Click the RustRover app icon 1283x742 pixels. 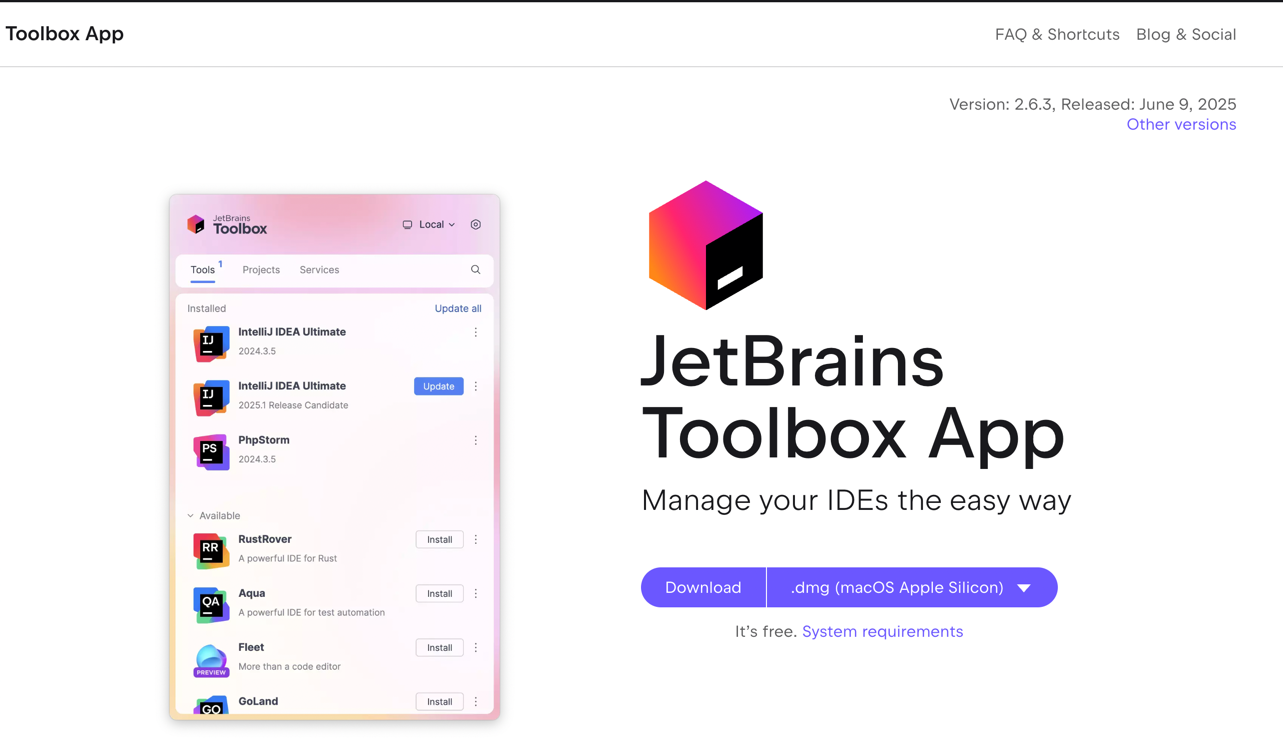point(211,550)
